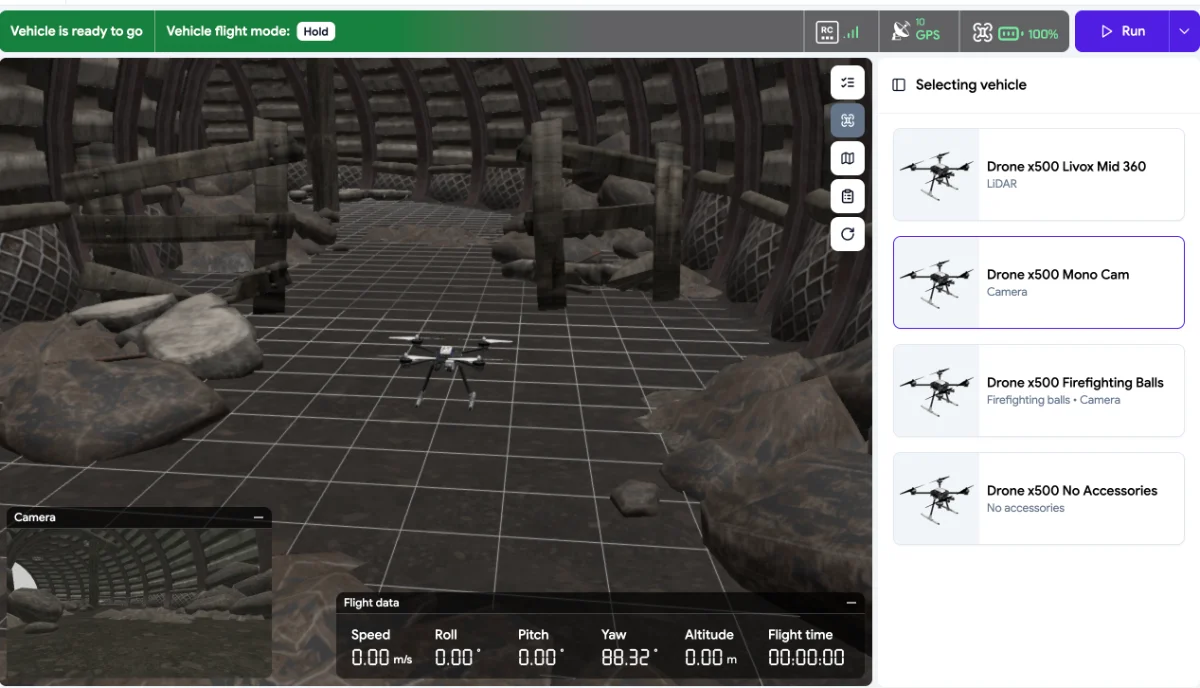1200x688 pixels.
Task: Click the Livox Mid 360 drone thumbnail
Action: (x=936, y=175)
